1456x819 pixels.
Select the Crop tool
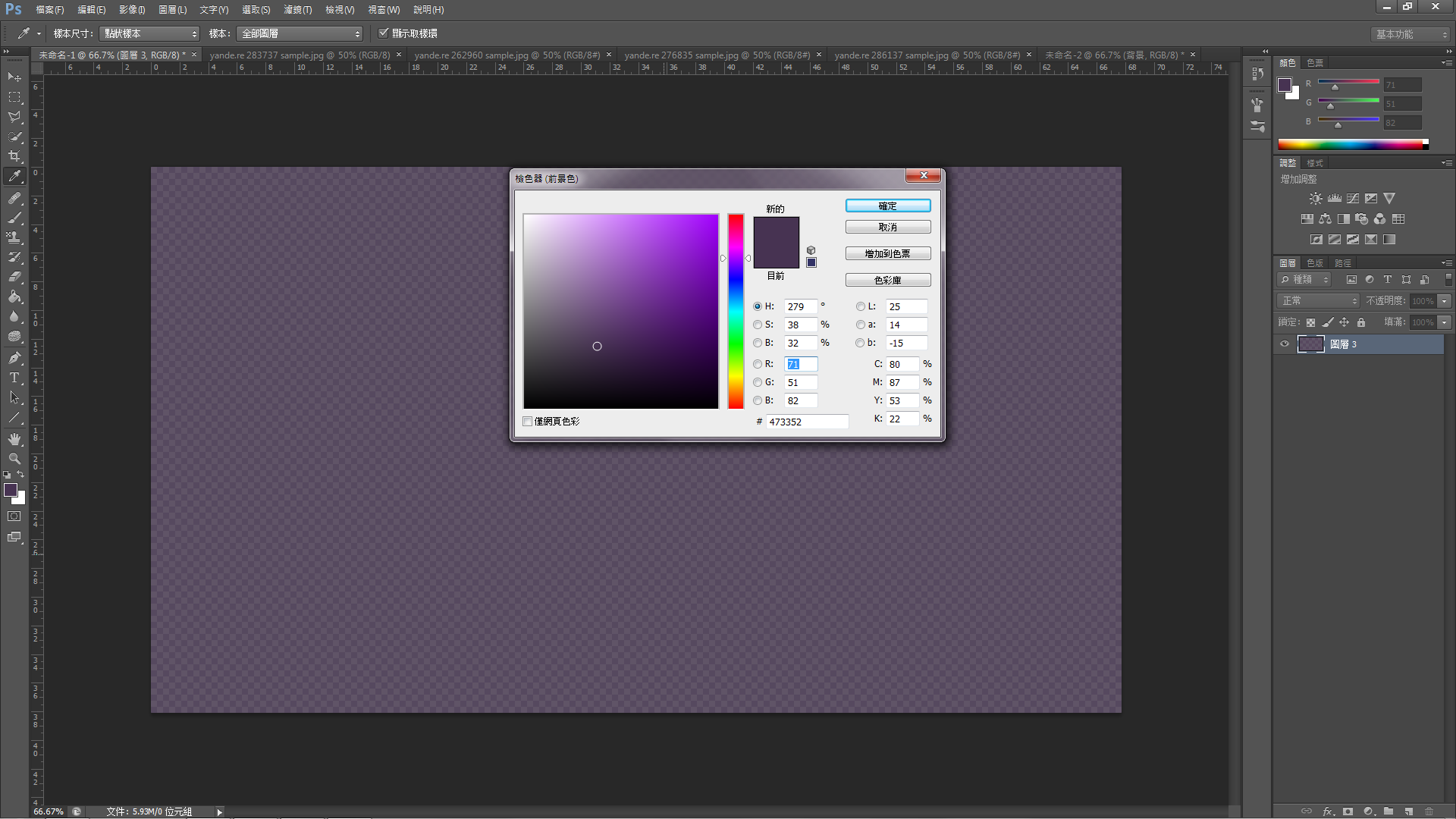(x=14, y=156)
